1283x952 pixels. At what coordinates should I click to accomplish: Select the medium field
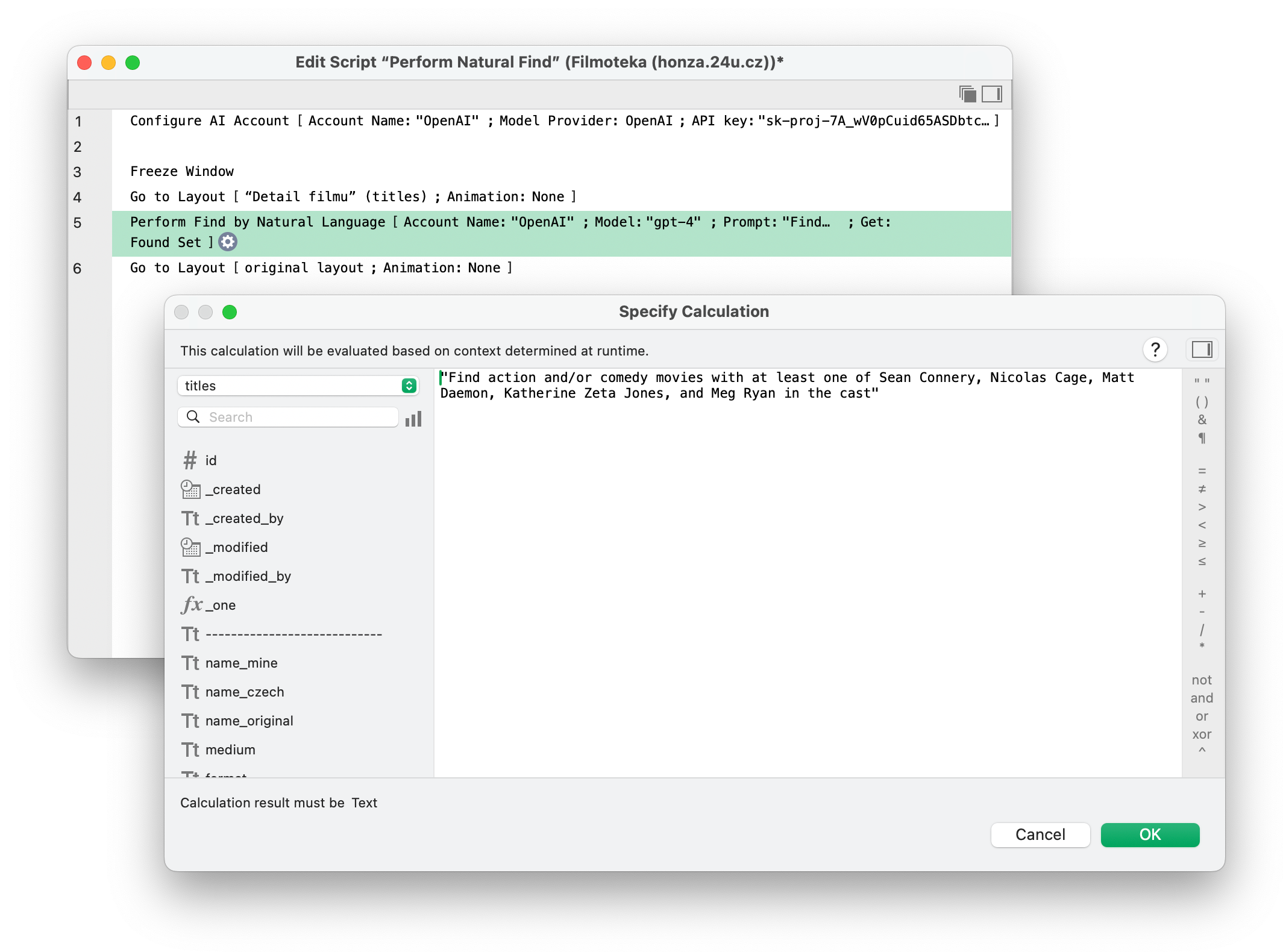point(300,750)
